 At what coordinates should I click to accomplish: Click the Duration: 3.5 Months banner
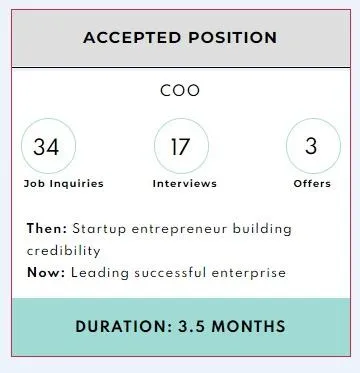click(180, 327)
